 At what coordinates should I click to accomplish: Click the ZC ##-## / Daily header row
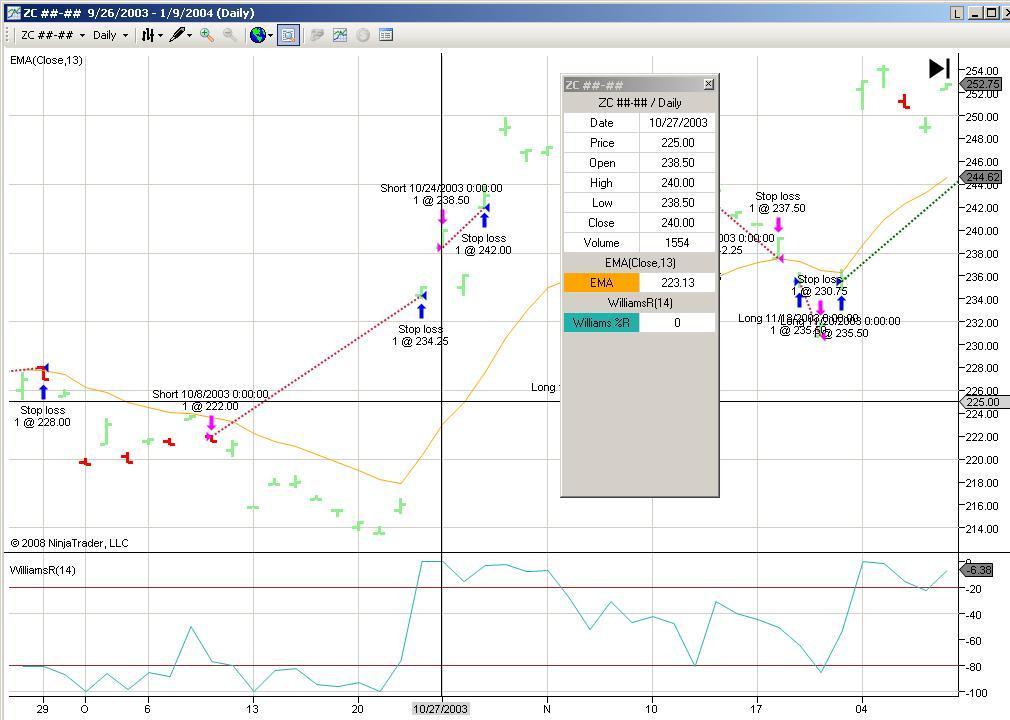(640, 103)
